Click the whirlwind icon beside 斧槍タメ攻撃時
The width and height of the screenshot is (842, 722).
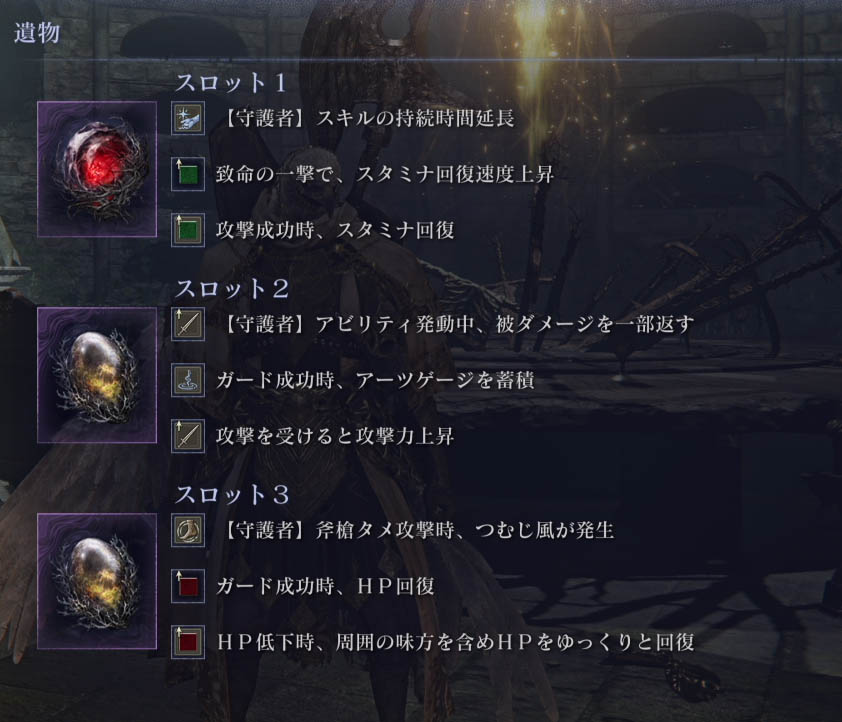point(188,530)
